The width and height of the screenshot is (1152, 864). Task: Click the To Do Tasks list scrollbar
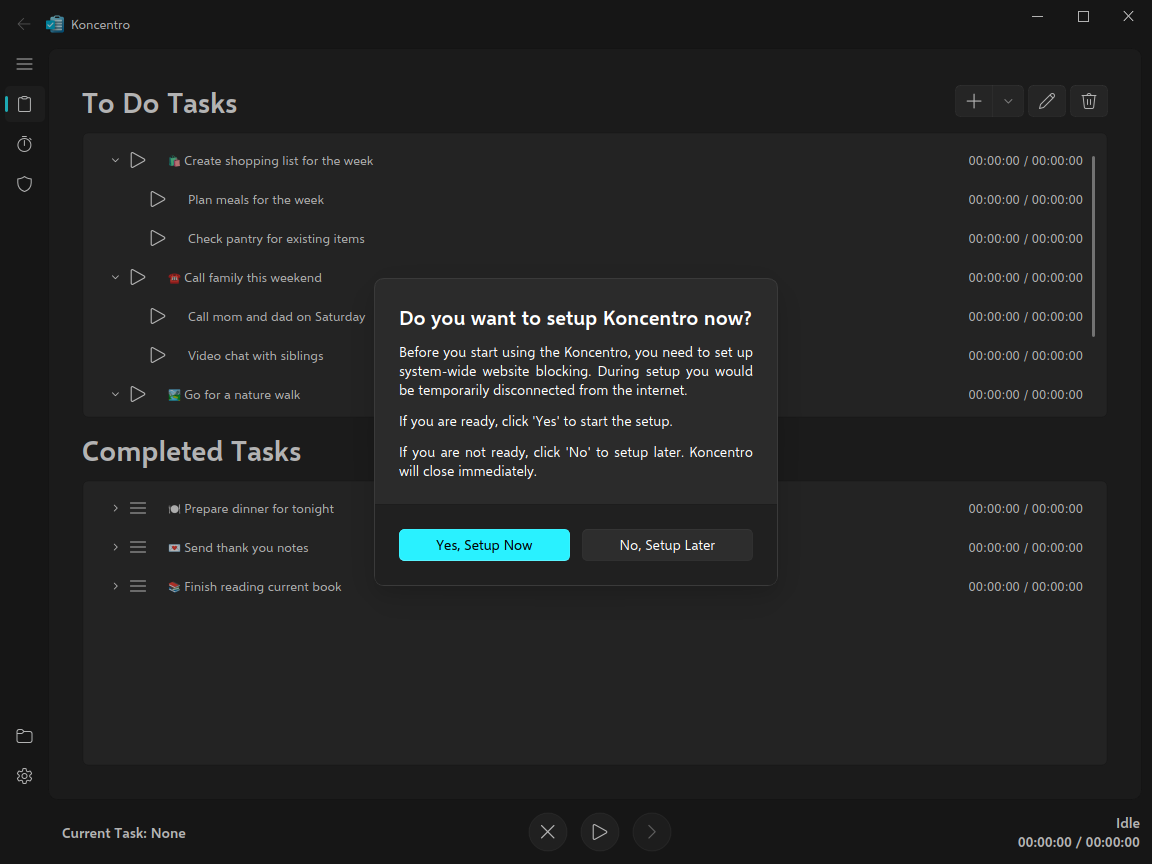1093,246
